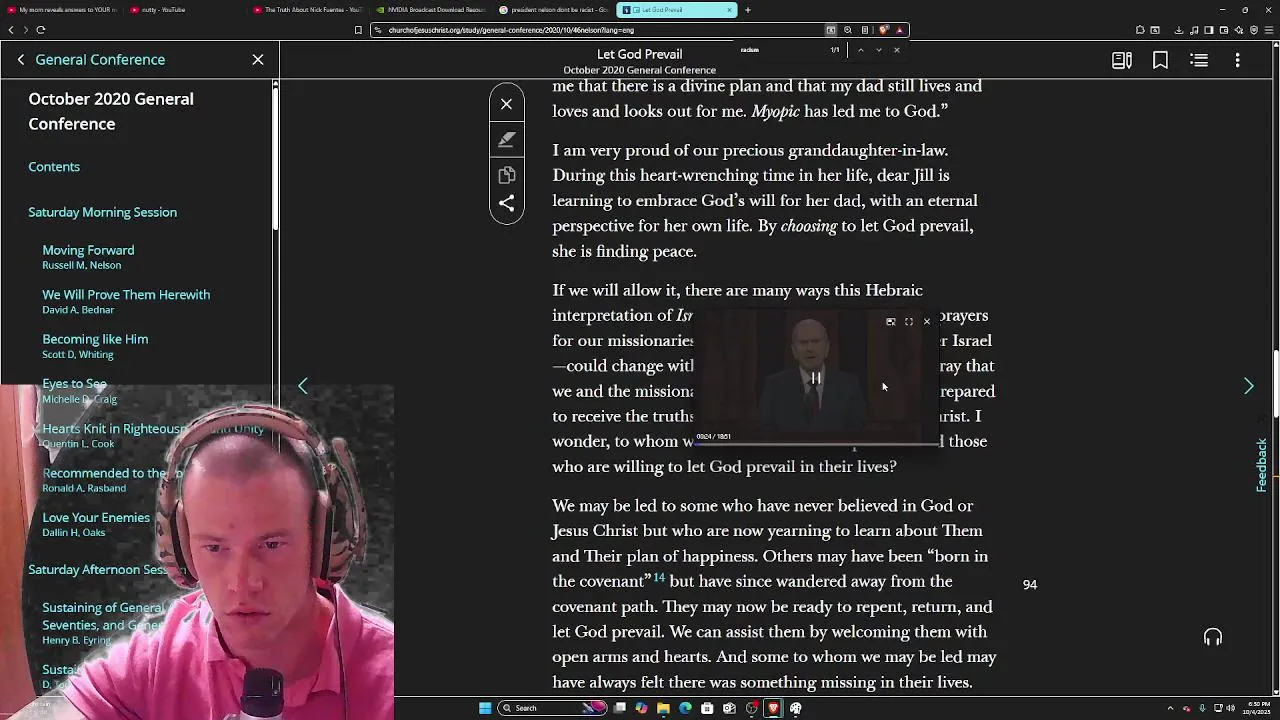Reload the page with refresh button

(40, 30)
